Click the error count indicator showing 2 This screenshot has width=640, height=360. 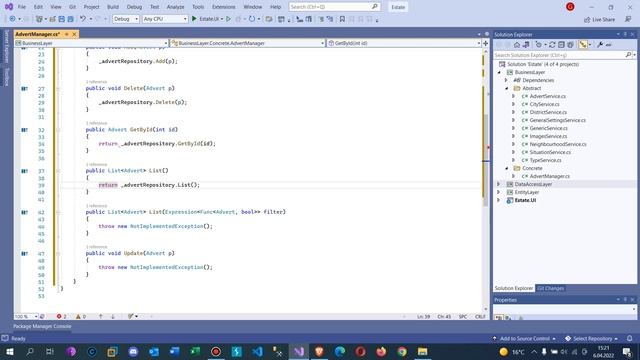pos(61,316)
